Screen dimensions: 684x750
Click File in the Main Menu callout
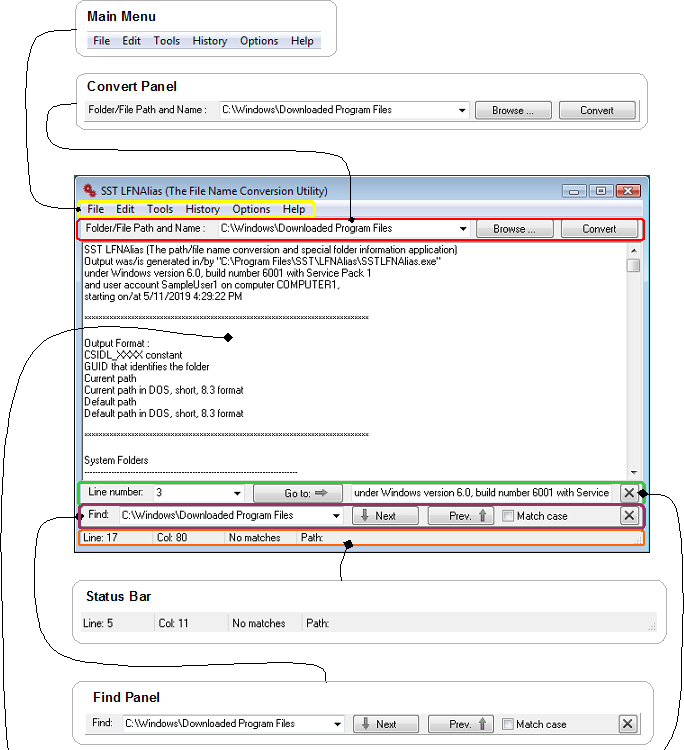[101, 41]
